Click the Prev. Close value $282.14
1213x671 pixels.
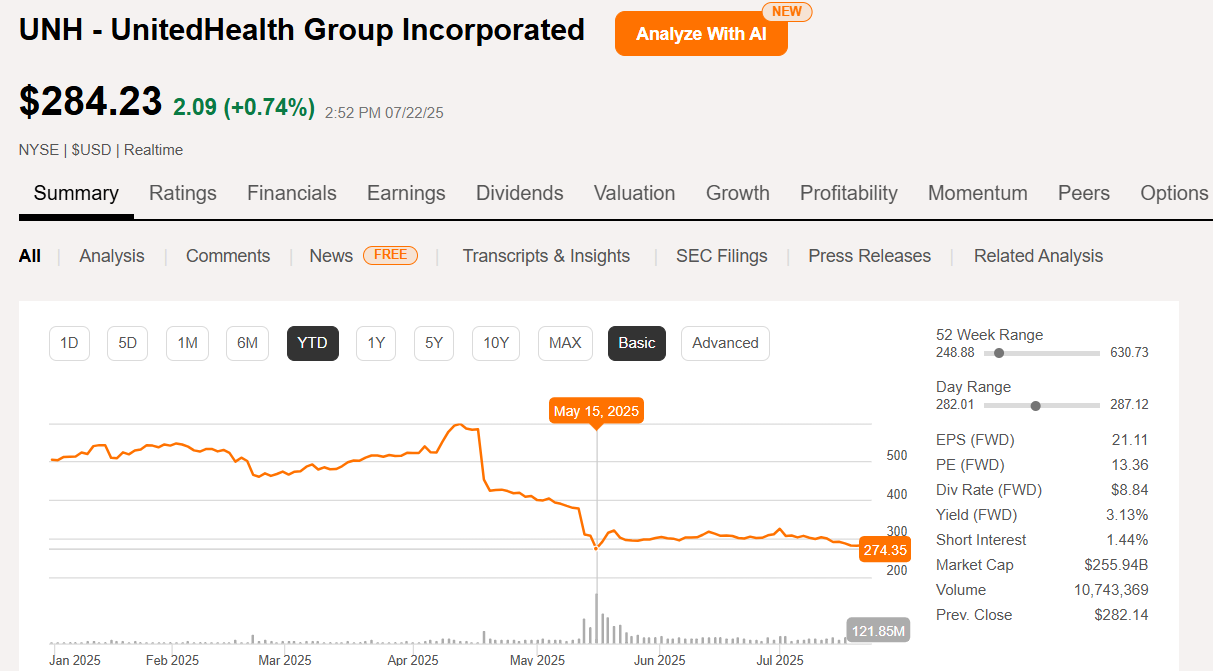coord(1122,615)
